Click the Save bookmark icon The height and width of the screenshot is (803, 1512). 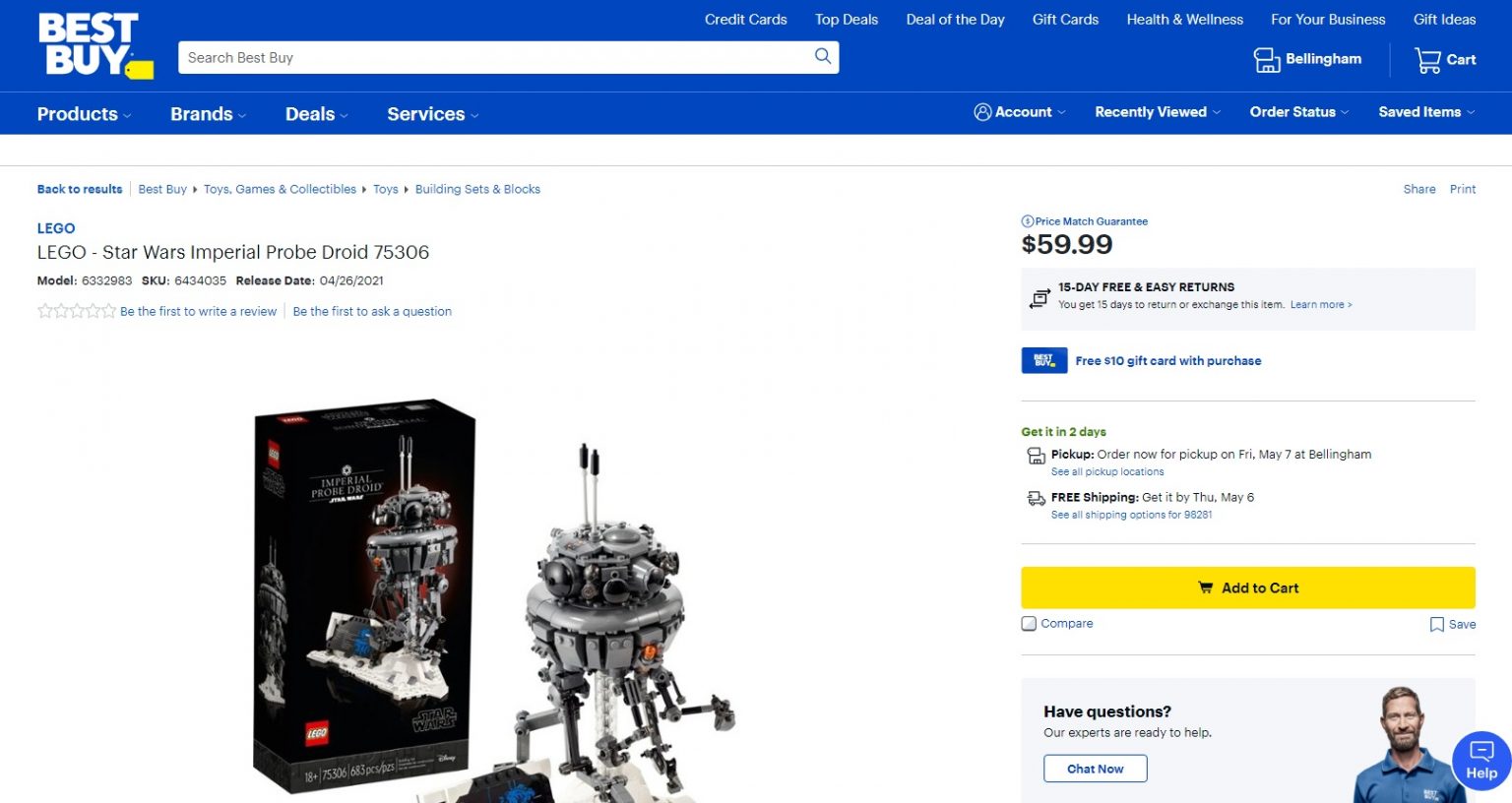click(1437, 625)
